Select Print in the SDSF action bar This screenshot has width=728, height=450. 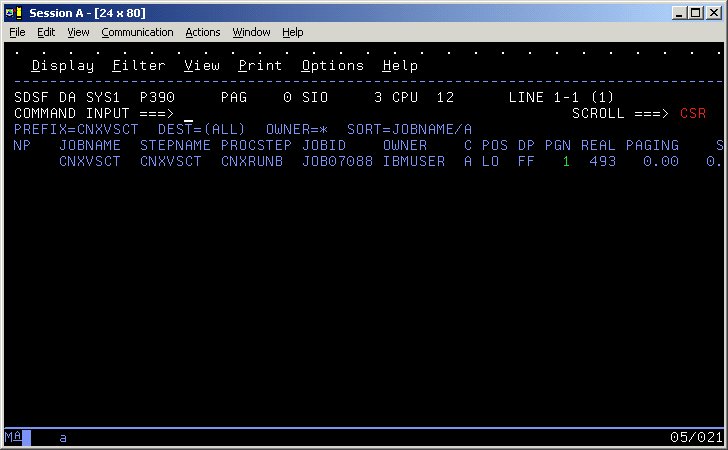click(x=260, y=66)
